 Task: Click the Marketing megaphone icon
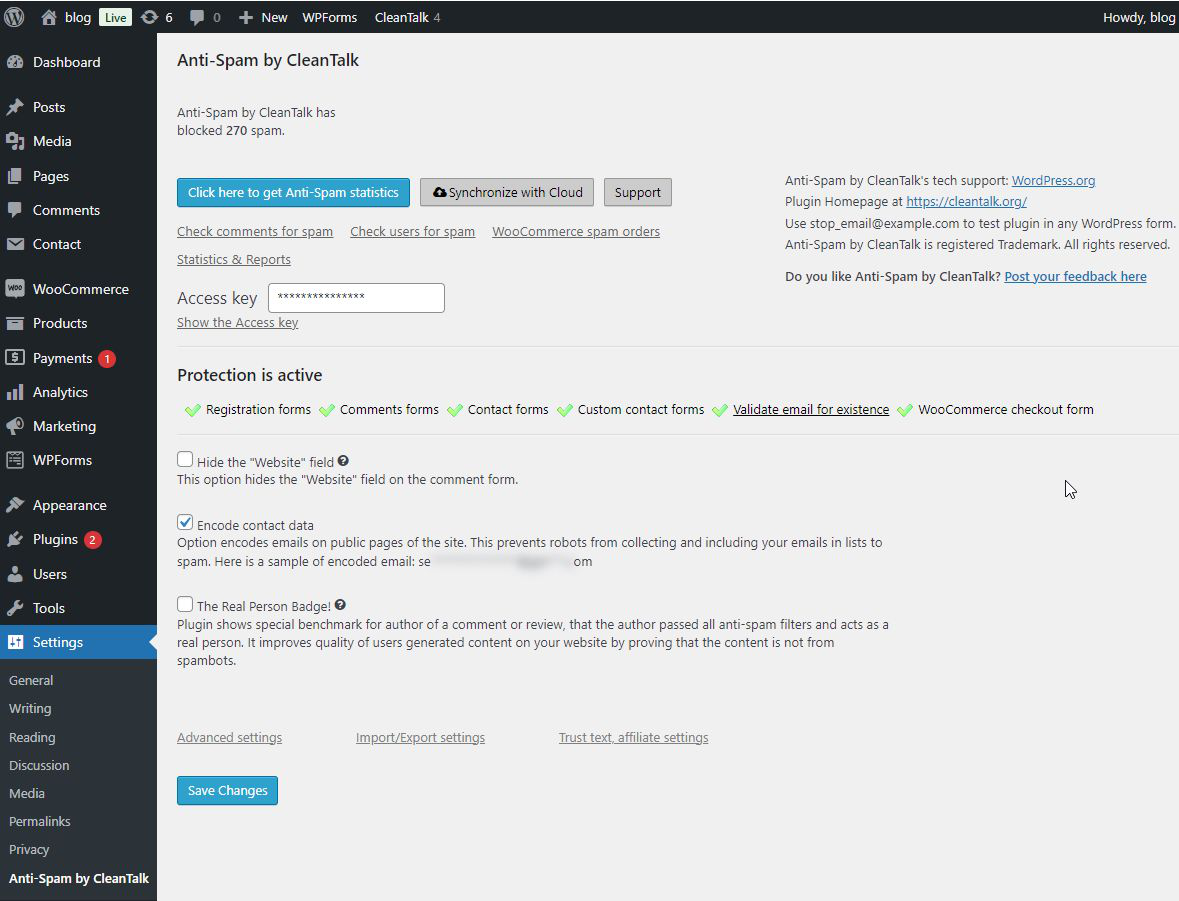pos(15,426)
